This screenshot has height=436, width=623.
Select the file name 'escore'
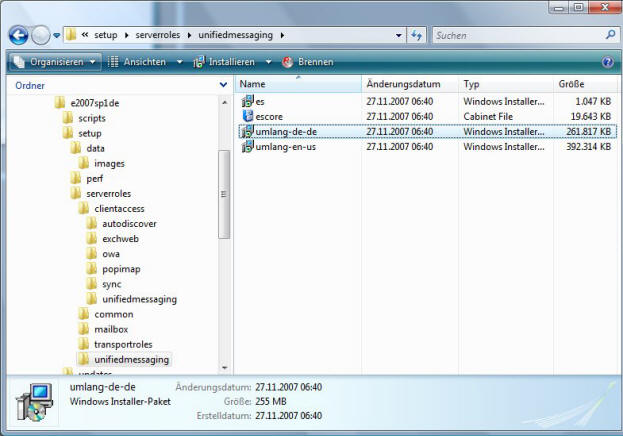(269, 117)
